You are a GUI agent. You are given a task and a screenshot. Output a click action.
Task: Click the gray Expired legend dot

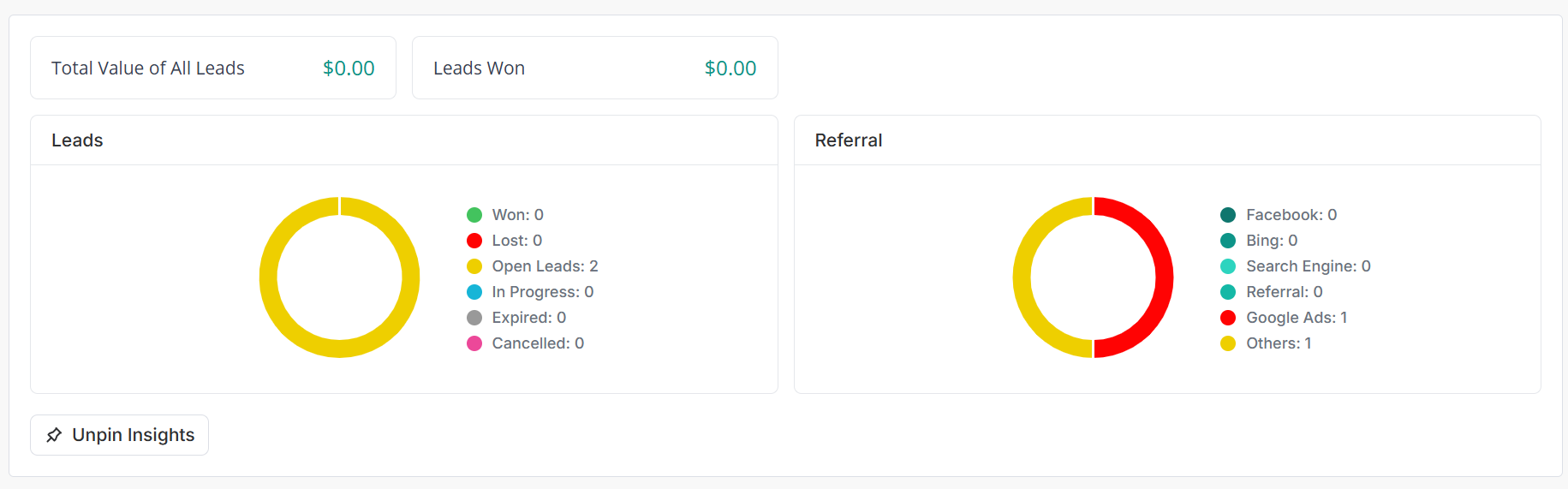[474, 318]
